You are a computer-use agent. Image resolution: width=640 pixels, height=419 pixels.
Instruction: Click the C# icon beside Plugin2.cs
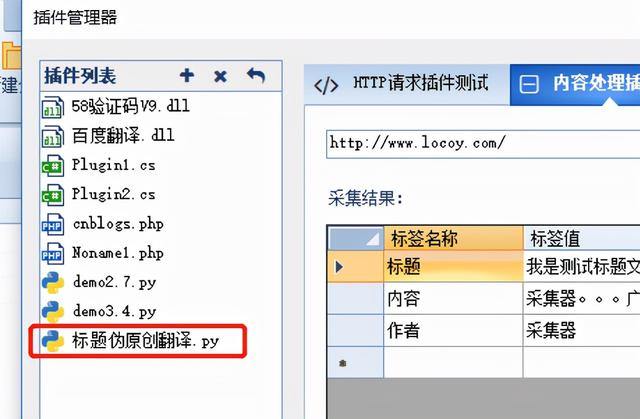point(53,195)
